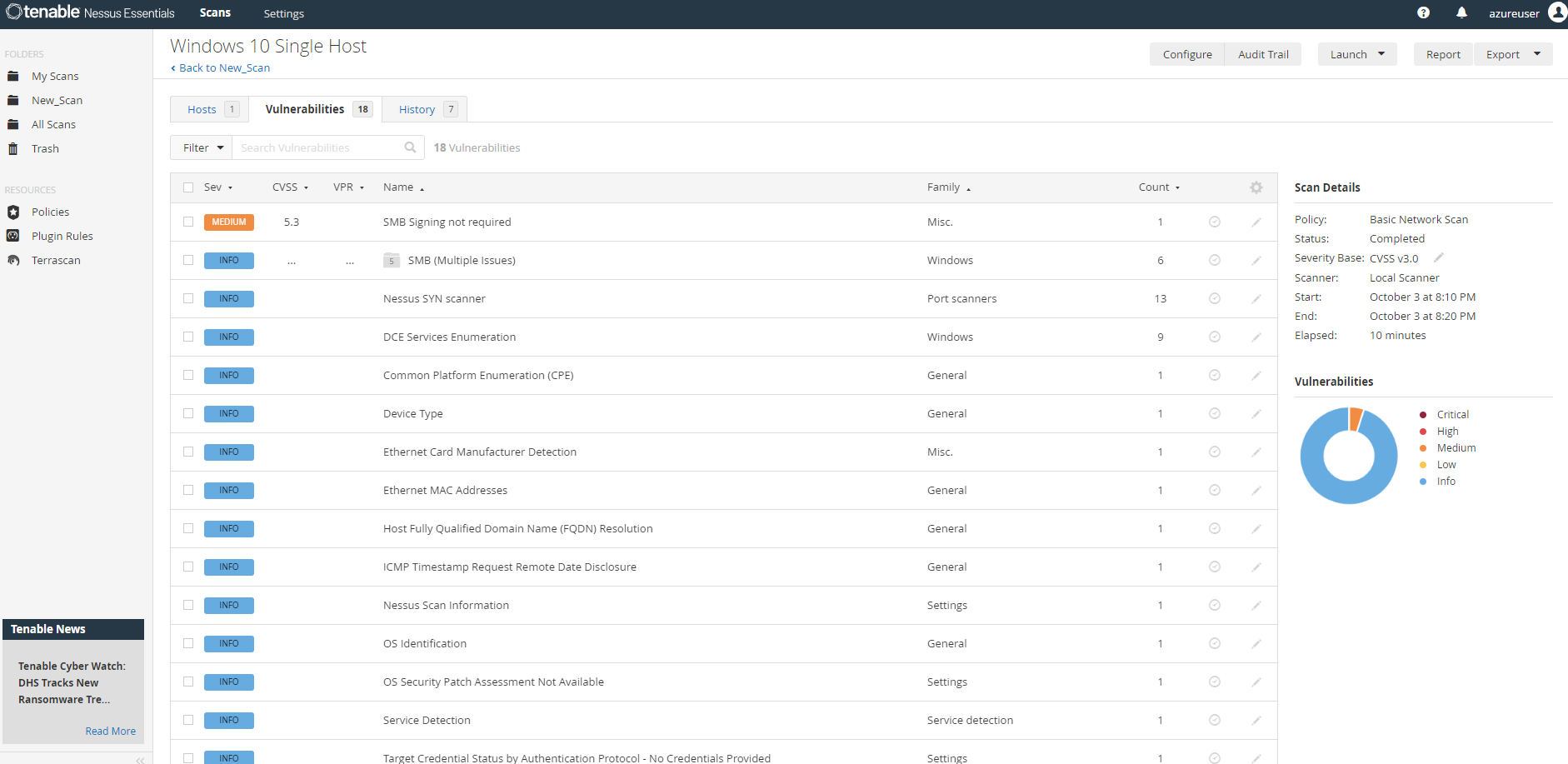Check the Common Platform Enumeration row
This screenshot has width=1568, height=764.
click(x=188, y=375)
